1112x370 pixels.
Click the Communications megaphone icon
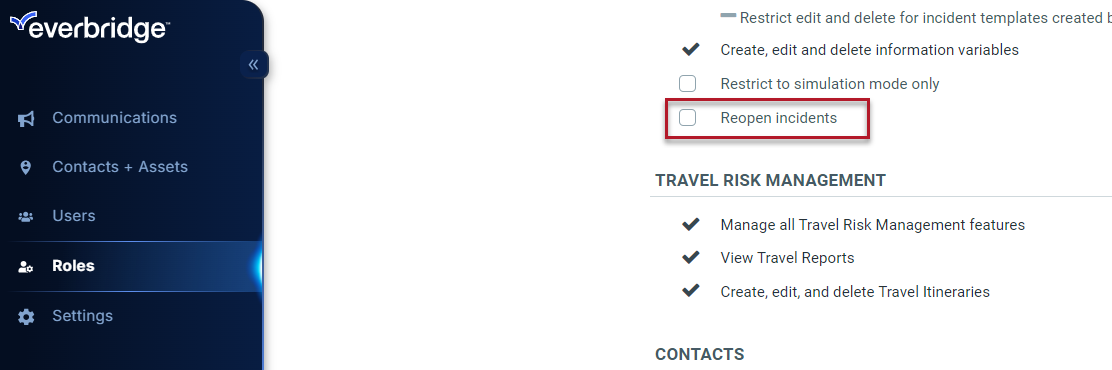[x=26, y=118]
